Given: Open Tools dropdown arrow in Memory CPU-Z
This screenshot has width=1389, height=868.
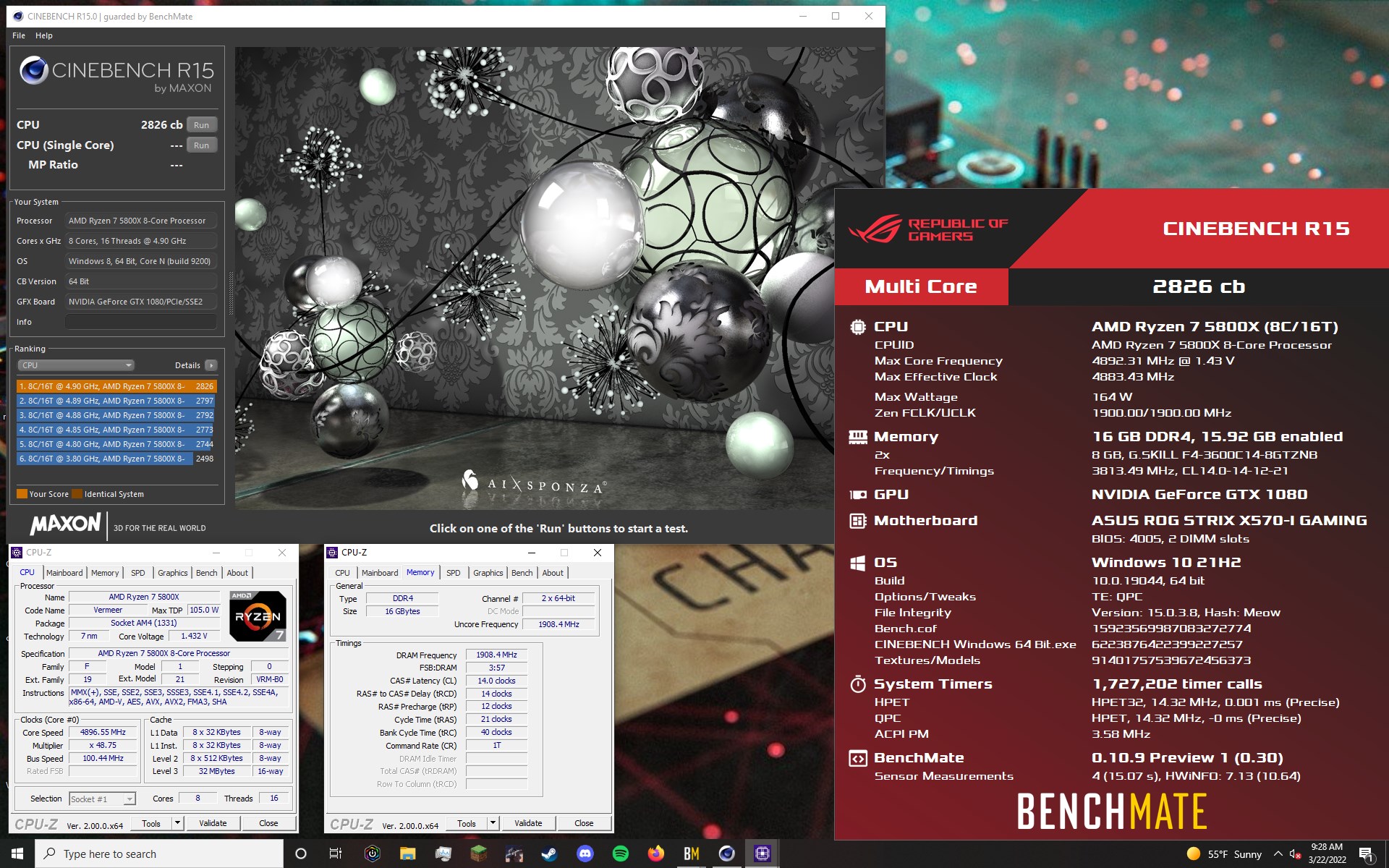Looking at the screenshot, I should 493,823.
